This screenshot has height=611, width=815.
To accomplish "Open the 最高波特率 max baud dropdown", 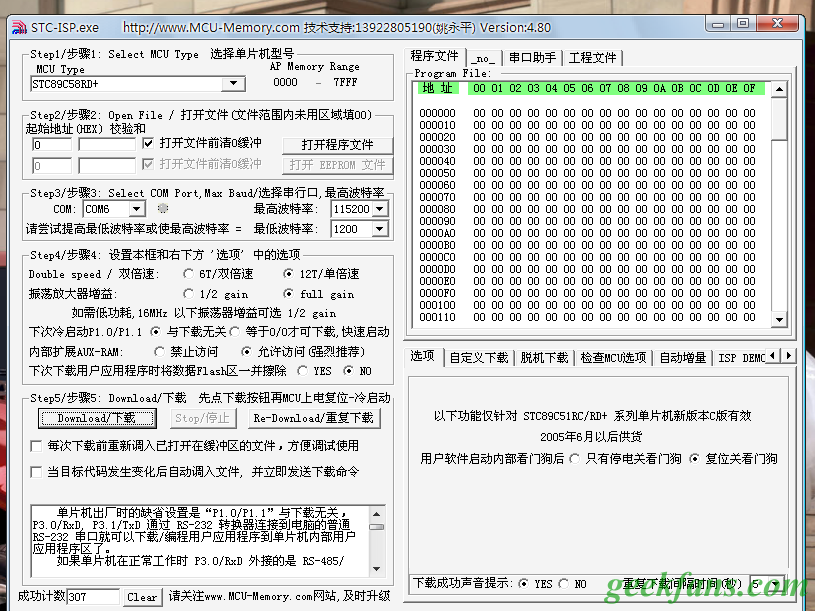I will (379, 209).
